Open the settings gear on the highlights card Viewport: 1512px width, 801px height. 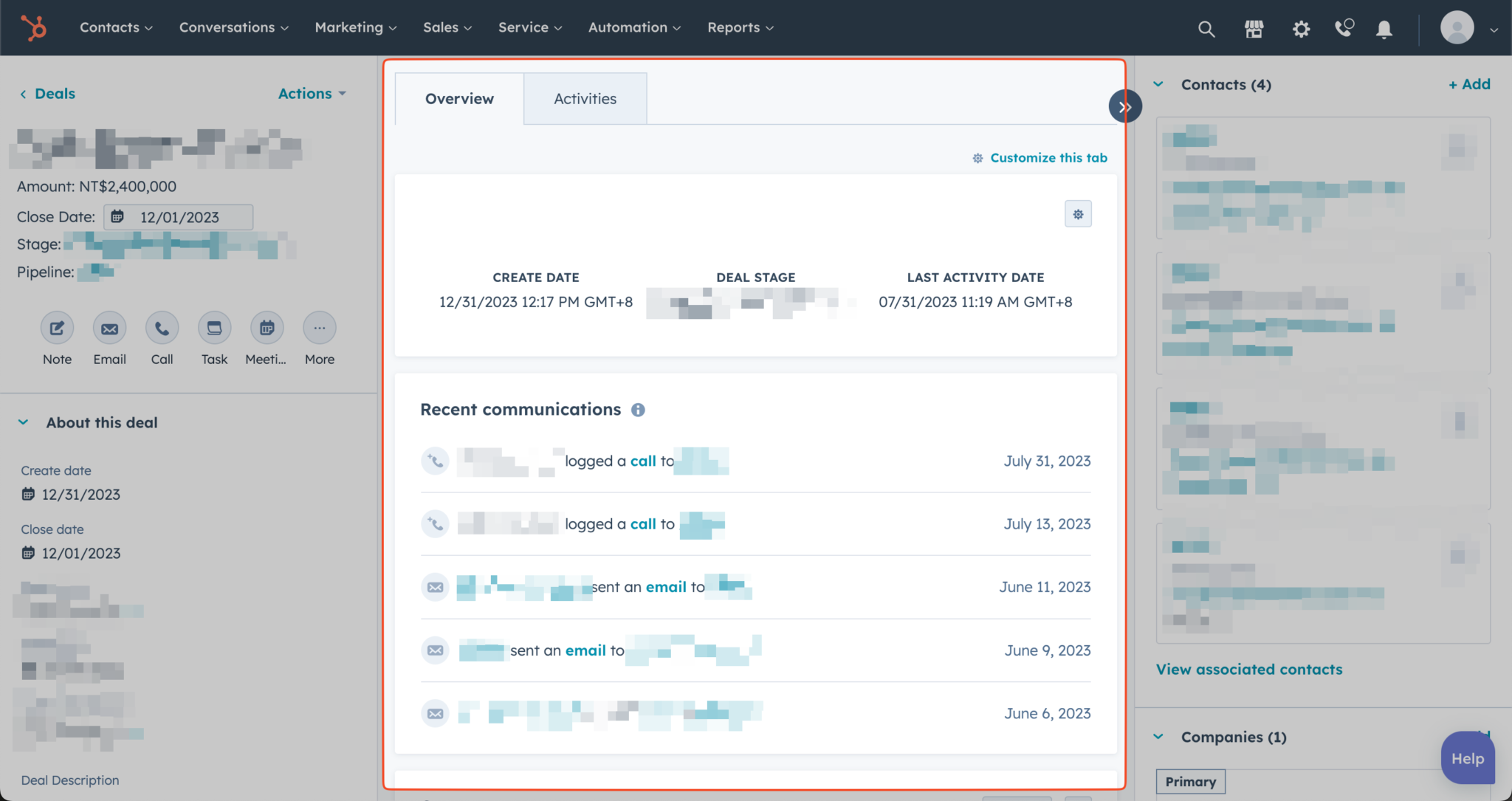pyautogui.click(x=1078, y=213)
